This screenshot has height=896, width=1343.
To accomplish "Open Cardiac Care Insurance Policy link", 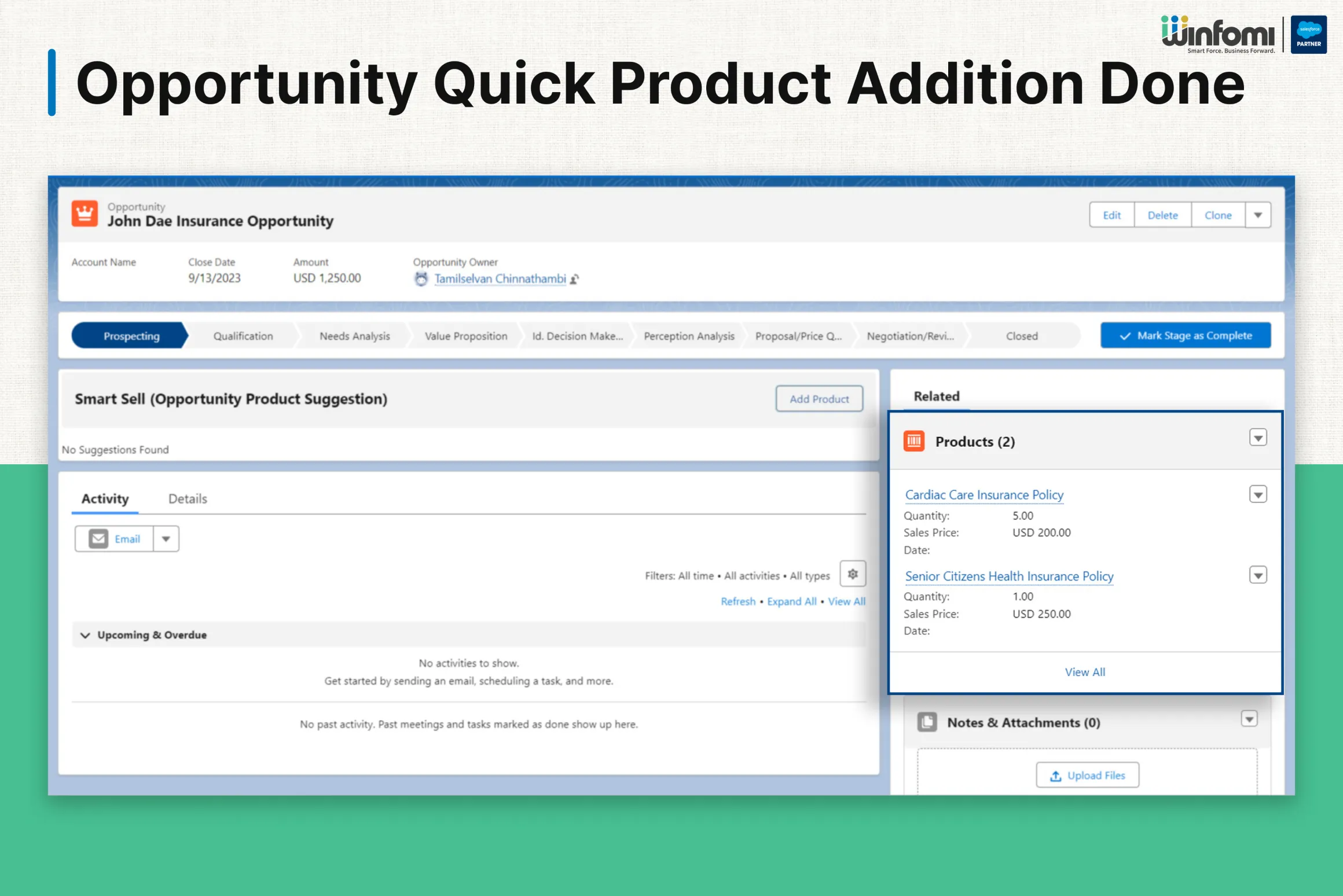I will tap(984, 495).
